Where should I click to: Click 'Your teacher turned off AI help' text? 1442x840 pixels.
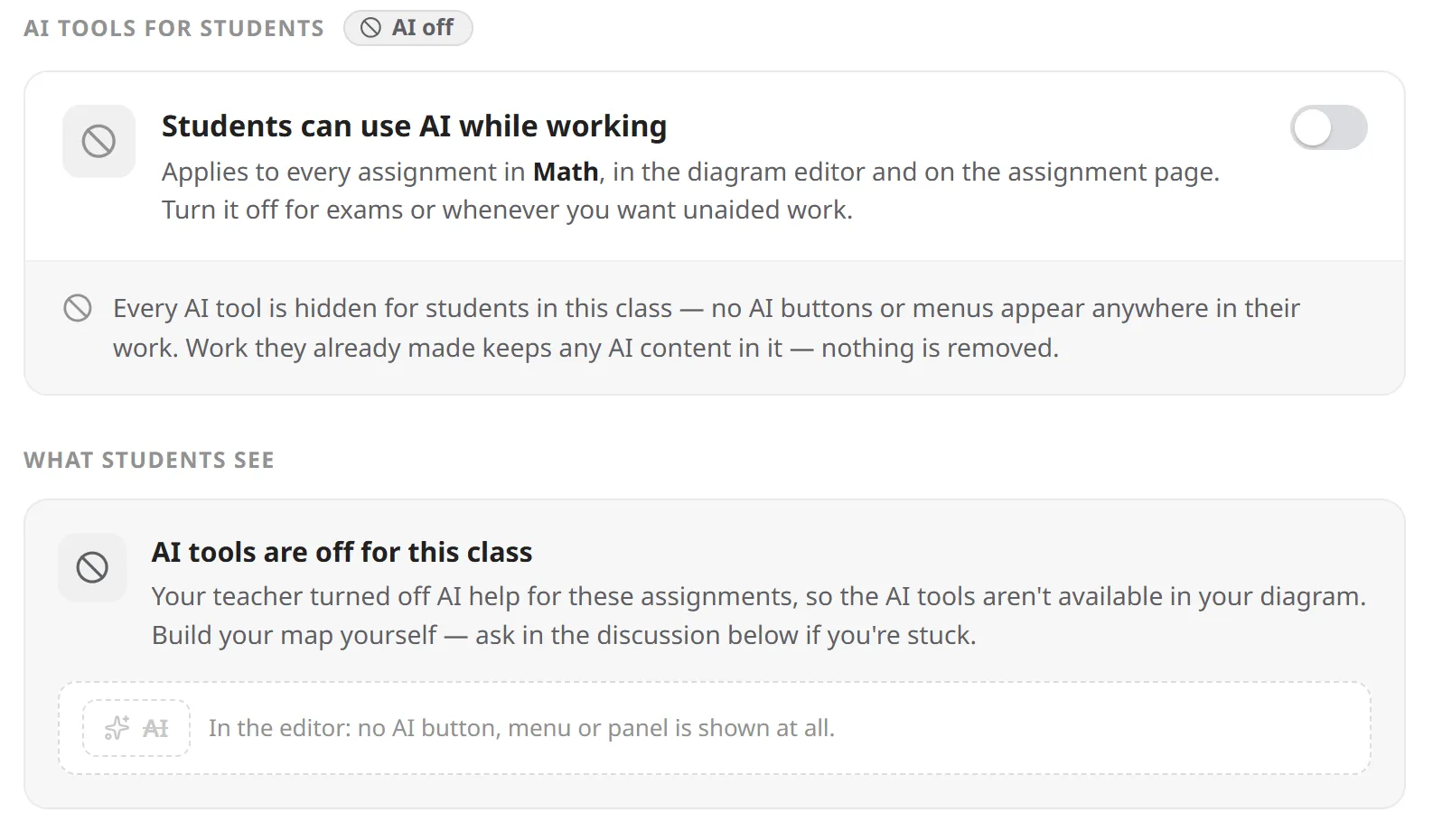click(x=759, y=597)
